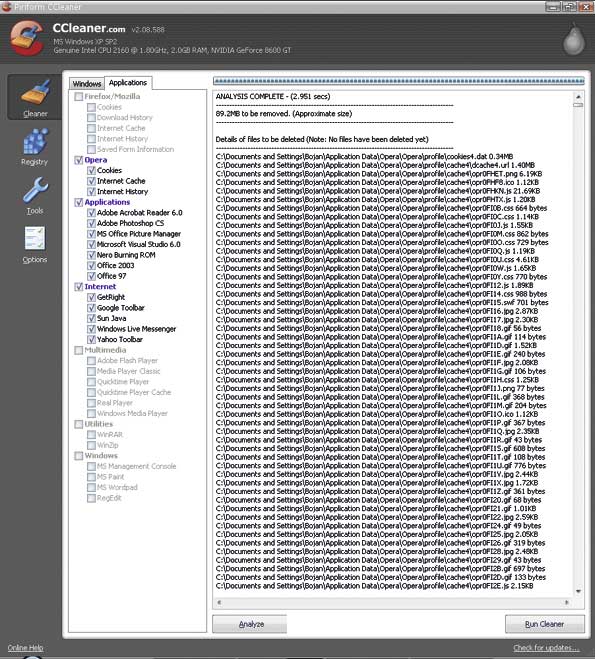Uncheck Adobe Acrobat Reader 6.0

91,213
